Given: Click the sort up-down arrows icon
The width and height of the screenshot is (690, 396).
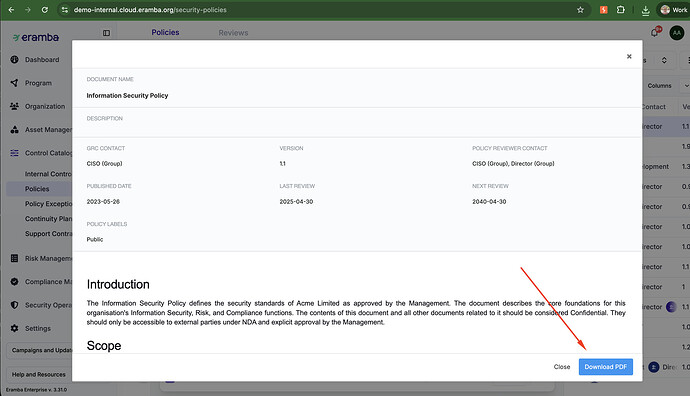Looking at the screenshot, I should coord(664,60).
